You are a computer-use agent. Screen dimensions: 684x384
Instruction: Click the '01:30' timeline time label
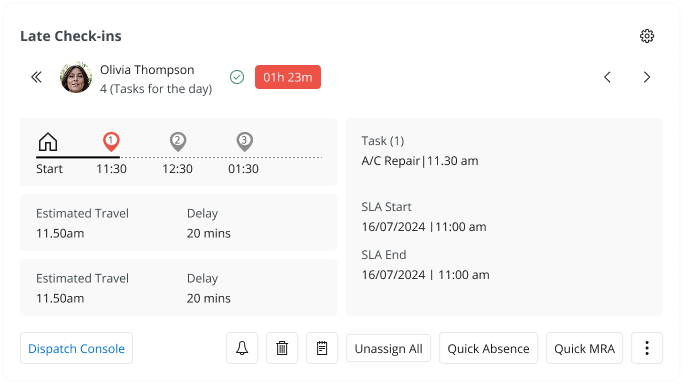243,169
